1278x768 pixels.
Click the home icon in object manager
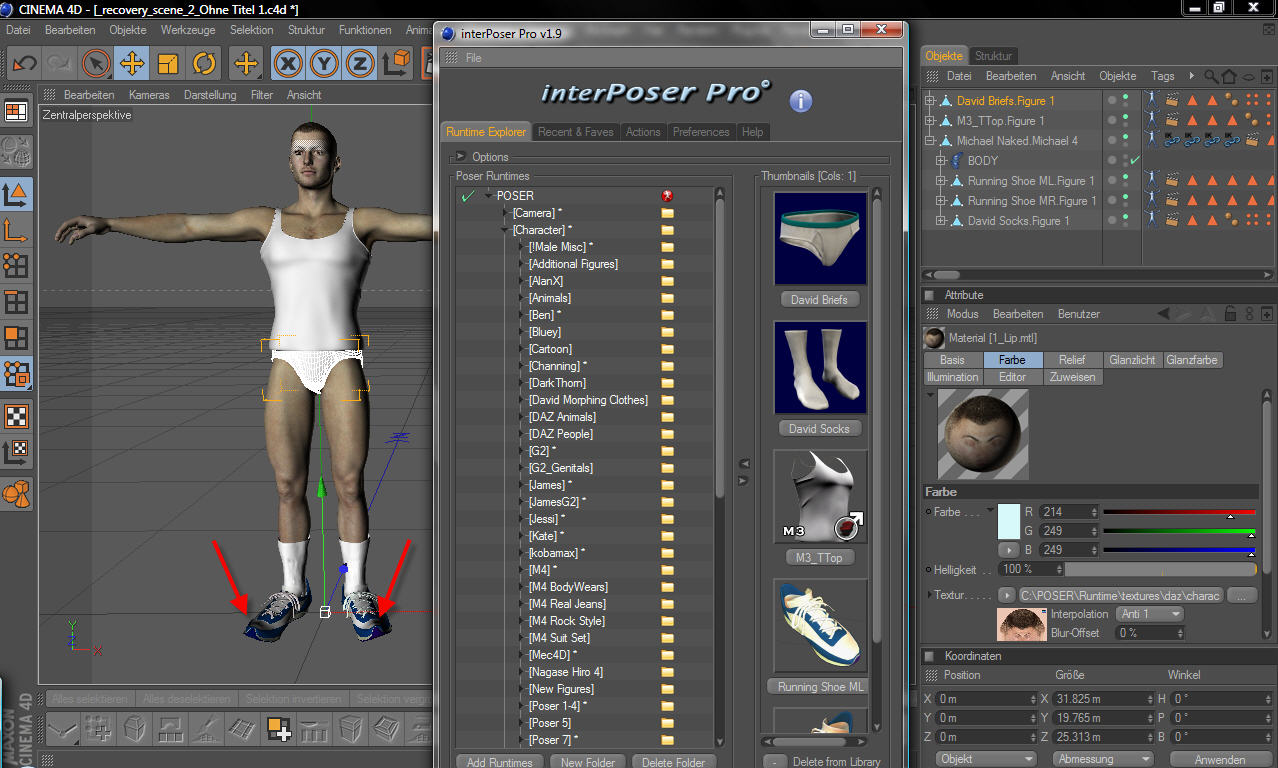click(x=1229, y=76)
